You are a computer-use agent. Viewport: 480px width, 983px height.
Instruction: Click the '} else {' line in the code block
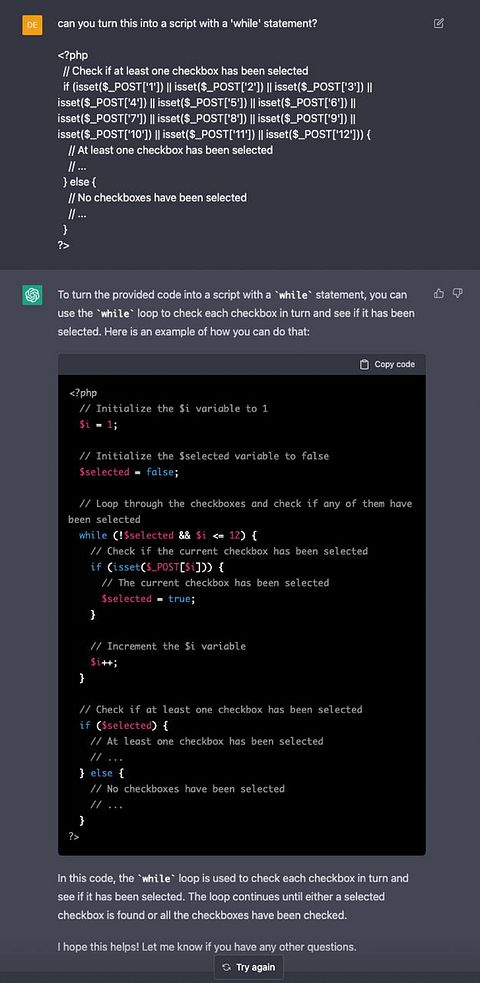coord(101,773)
